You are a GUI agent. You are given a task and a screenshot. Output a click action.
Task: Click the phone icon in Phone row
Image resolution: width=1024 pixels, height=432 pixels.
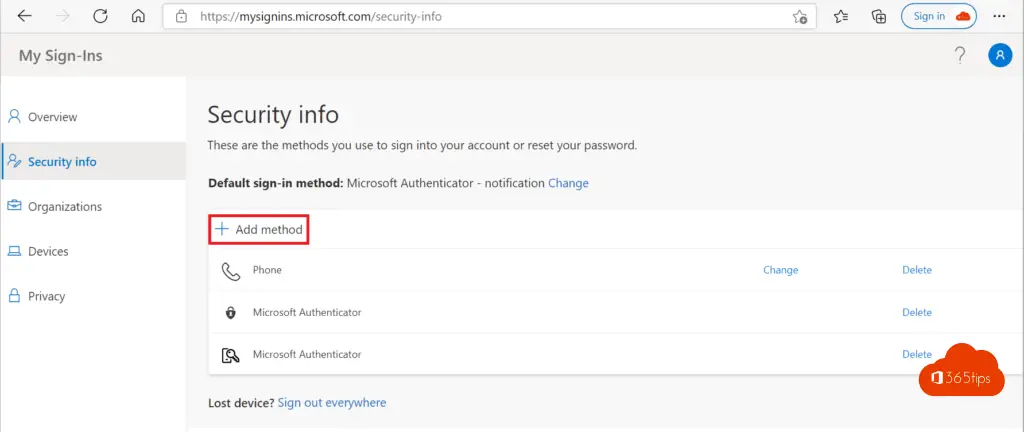[231, 271]
